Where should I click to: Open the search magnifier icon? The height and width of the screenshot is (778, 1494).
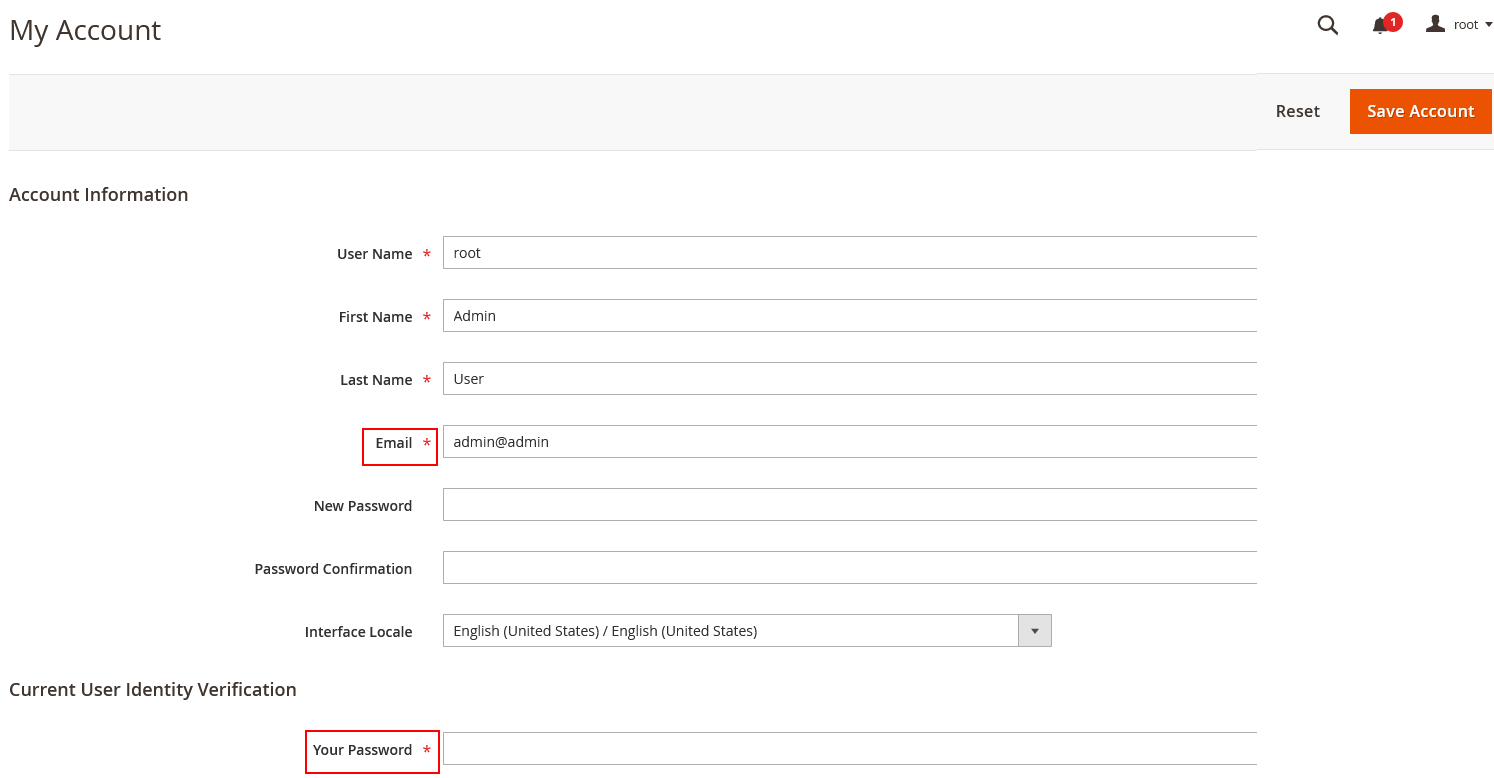1327,25
